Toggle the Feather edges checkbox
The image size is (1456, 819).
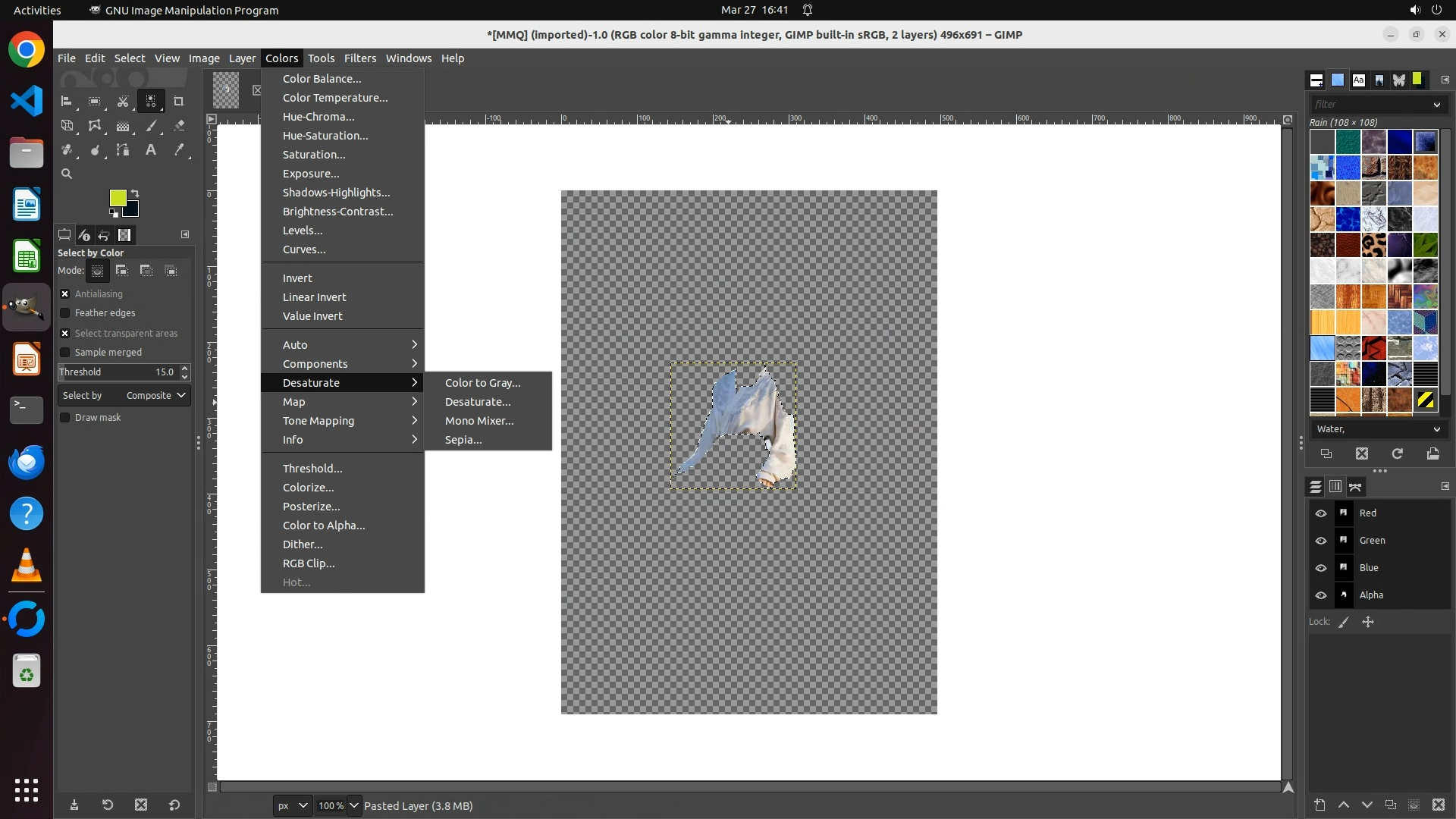pyautogui.click(x=65, y=313)
